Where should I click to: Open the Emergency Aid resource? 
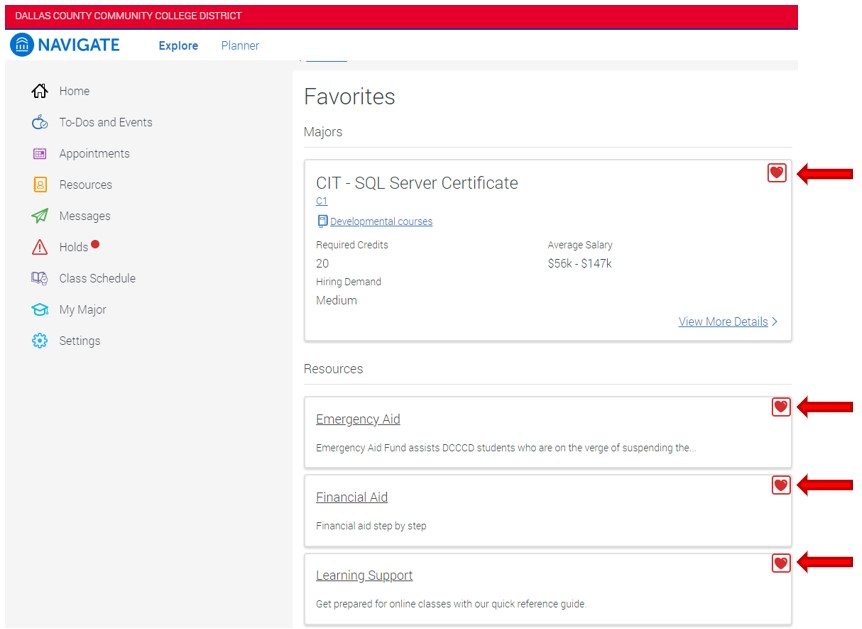point(357,419)
